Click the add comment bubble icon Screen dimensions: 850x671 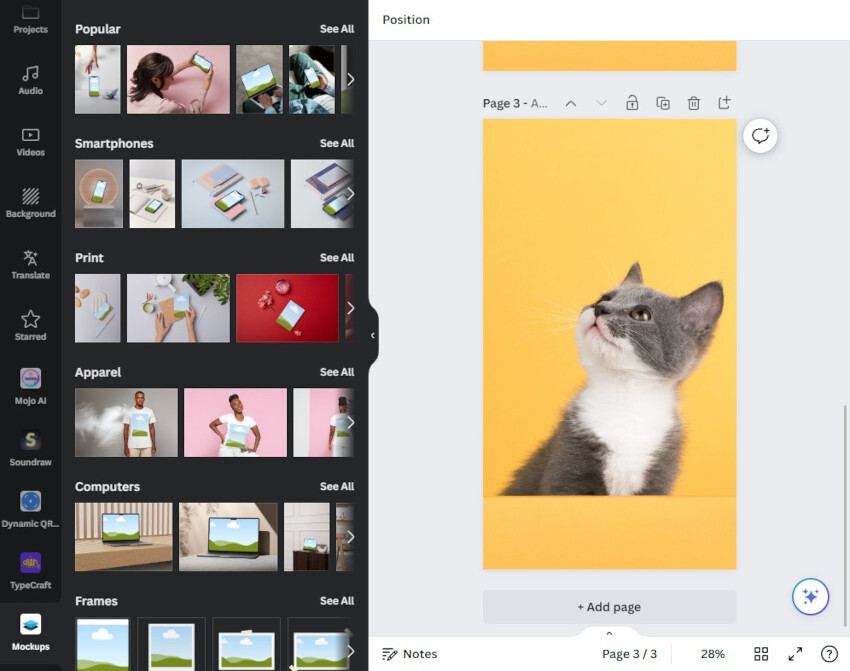(x=760, y=136)
